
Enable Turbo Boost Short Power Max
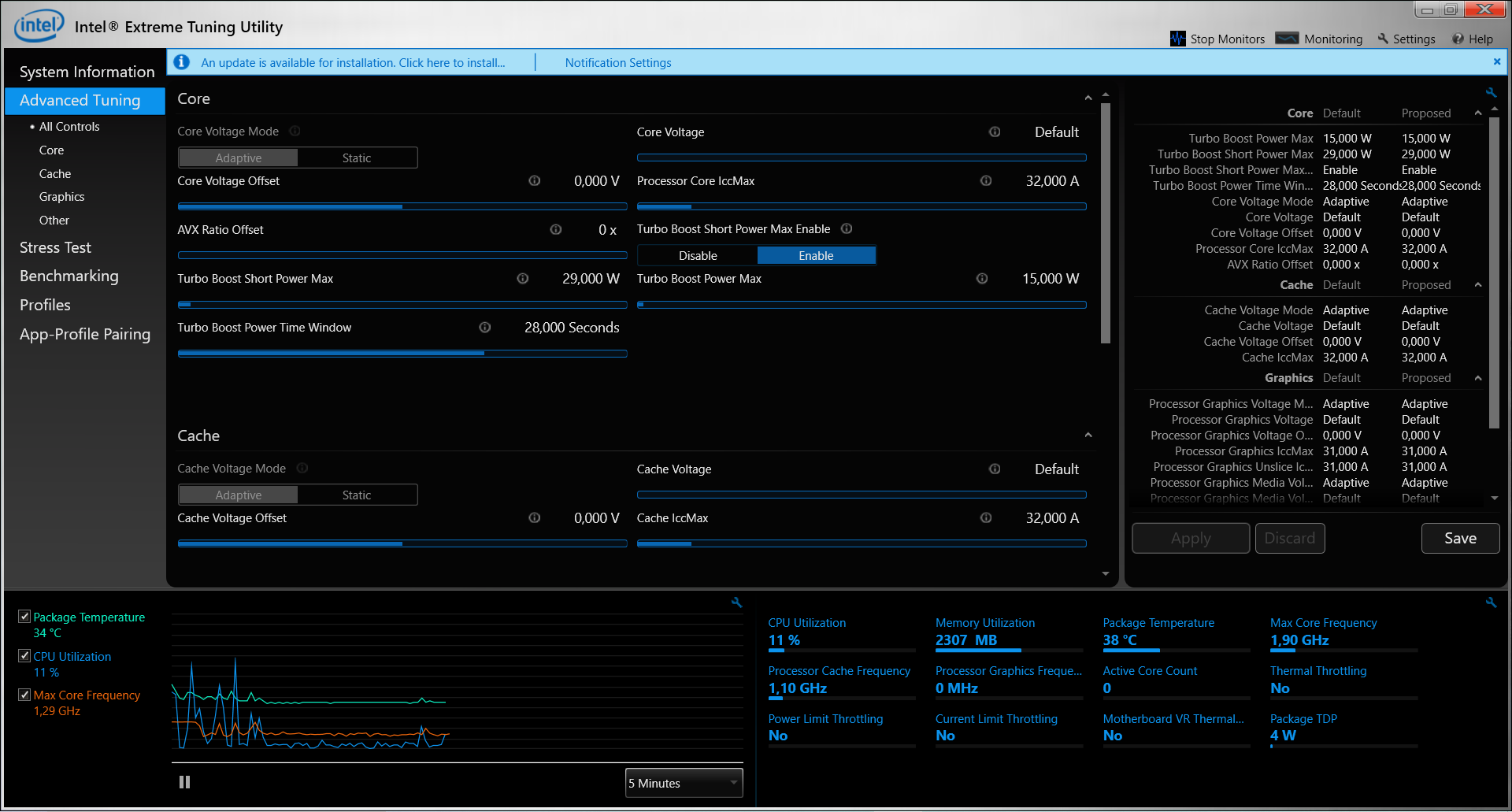tap(816, 255)
